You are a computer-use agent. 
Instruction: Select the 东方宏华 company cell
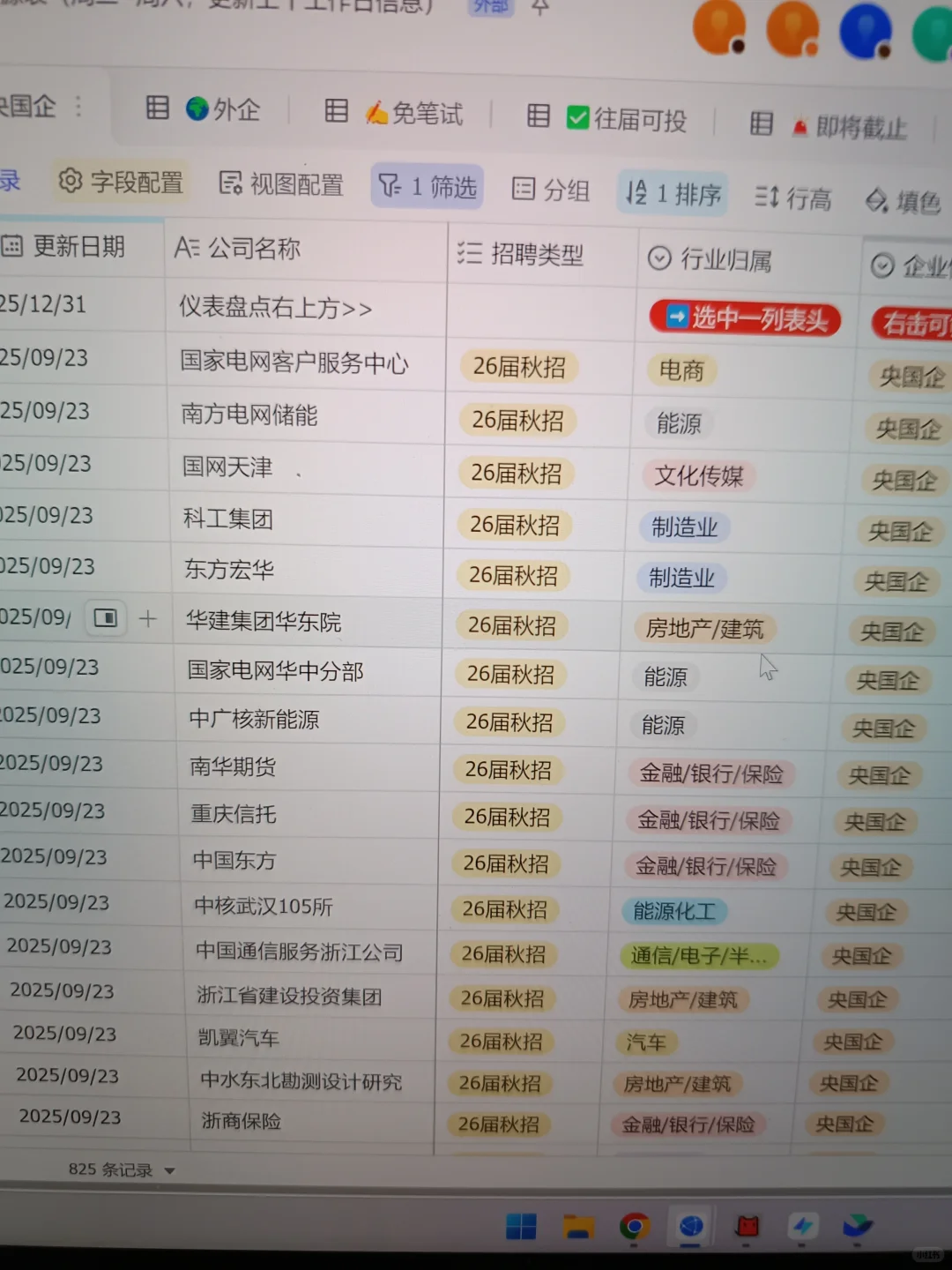[307, 570]
